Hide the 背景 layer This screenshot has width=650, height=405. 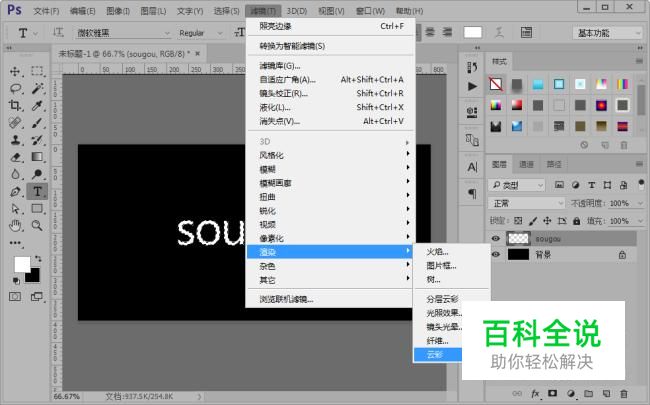[495, 255]
